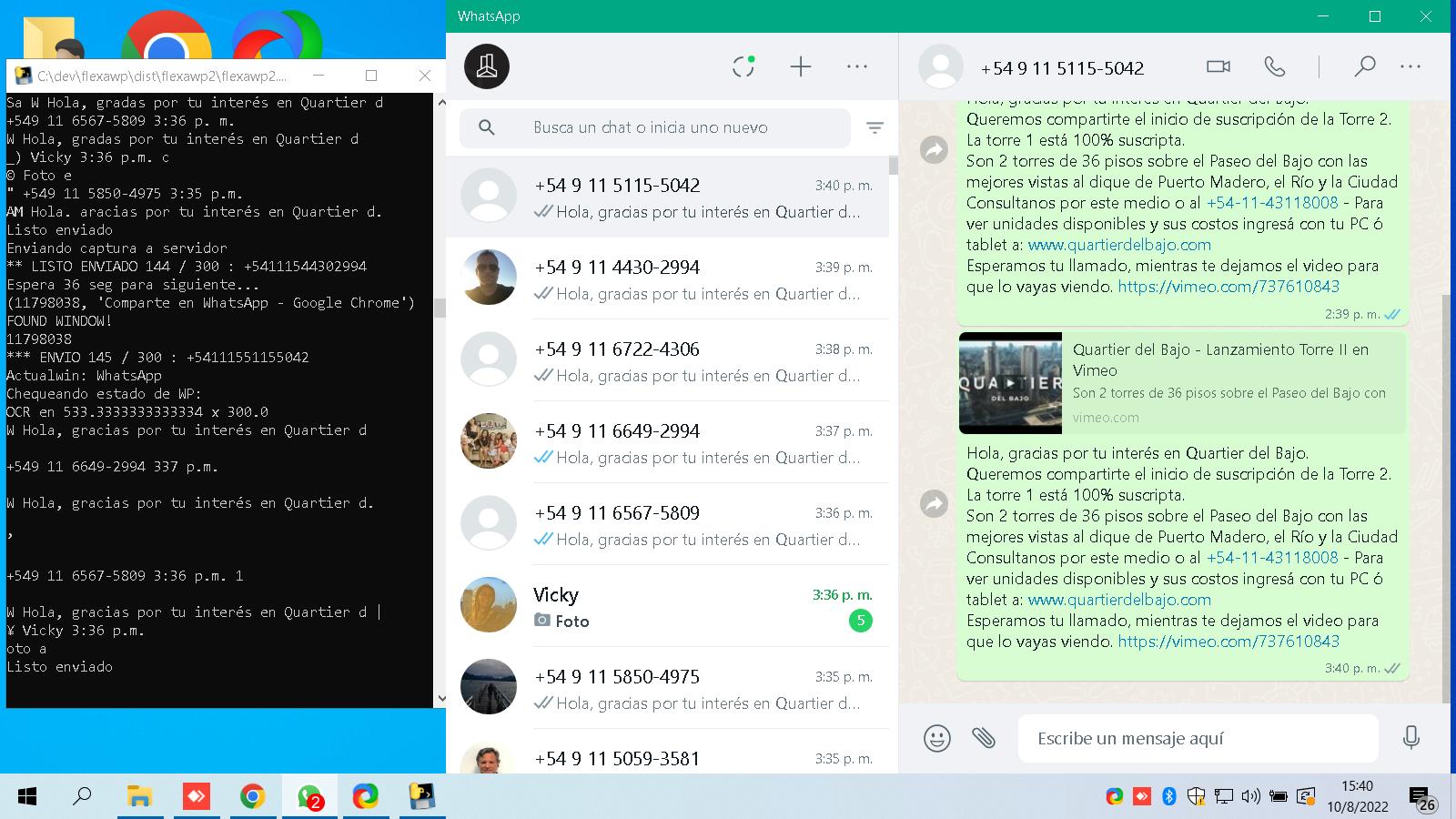Open the conversation options three-dot menu

(x=1410, y=66)
